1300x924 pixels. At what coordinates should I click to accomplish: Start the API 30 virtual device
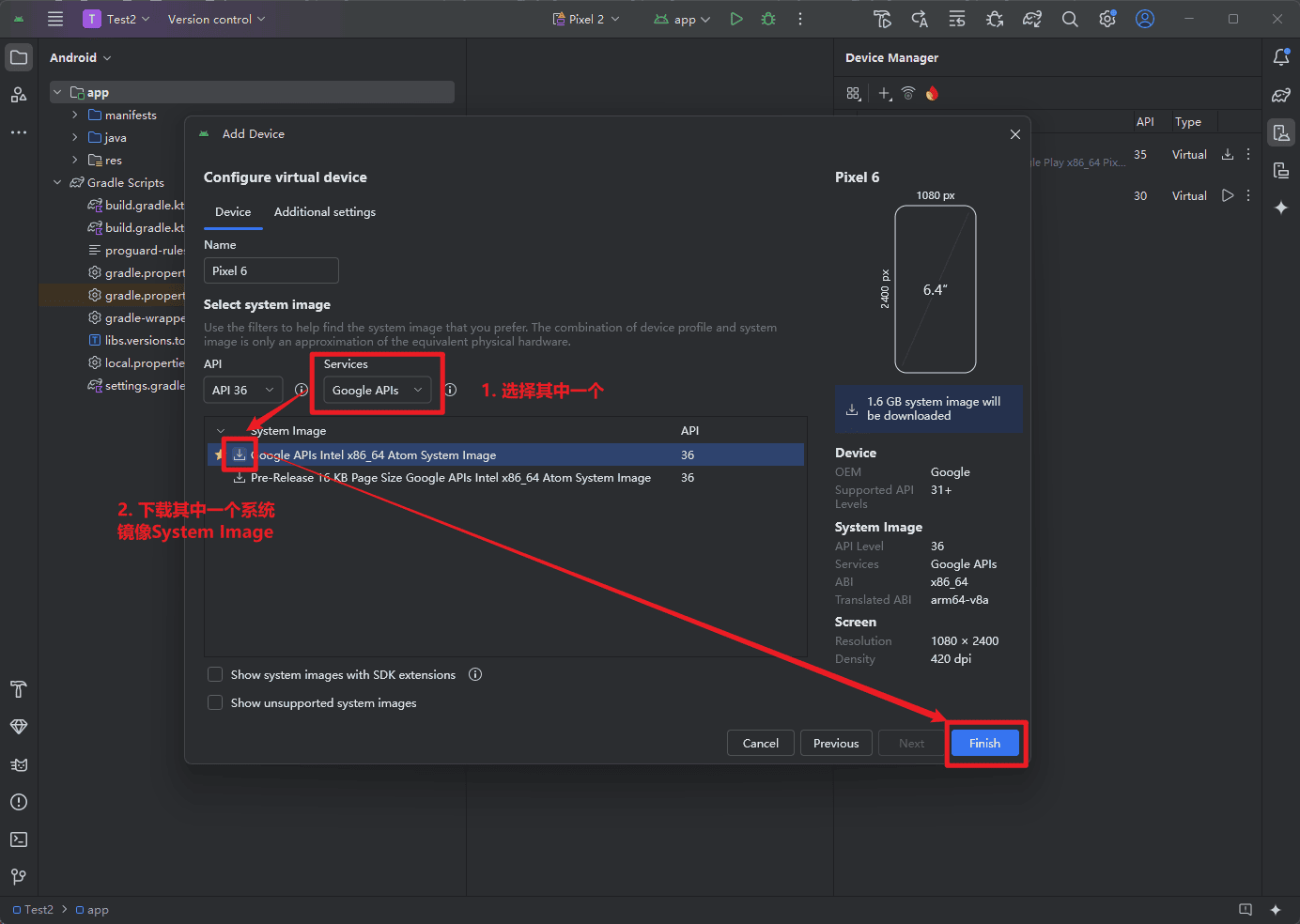(1227, 195)
